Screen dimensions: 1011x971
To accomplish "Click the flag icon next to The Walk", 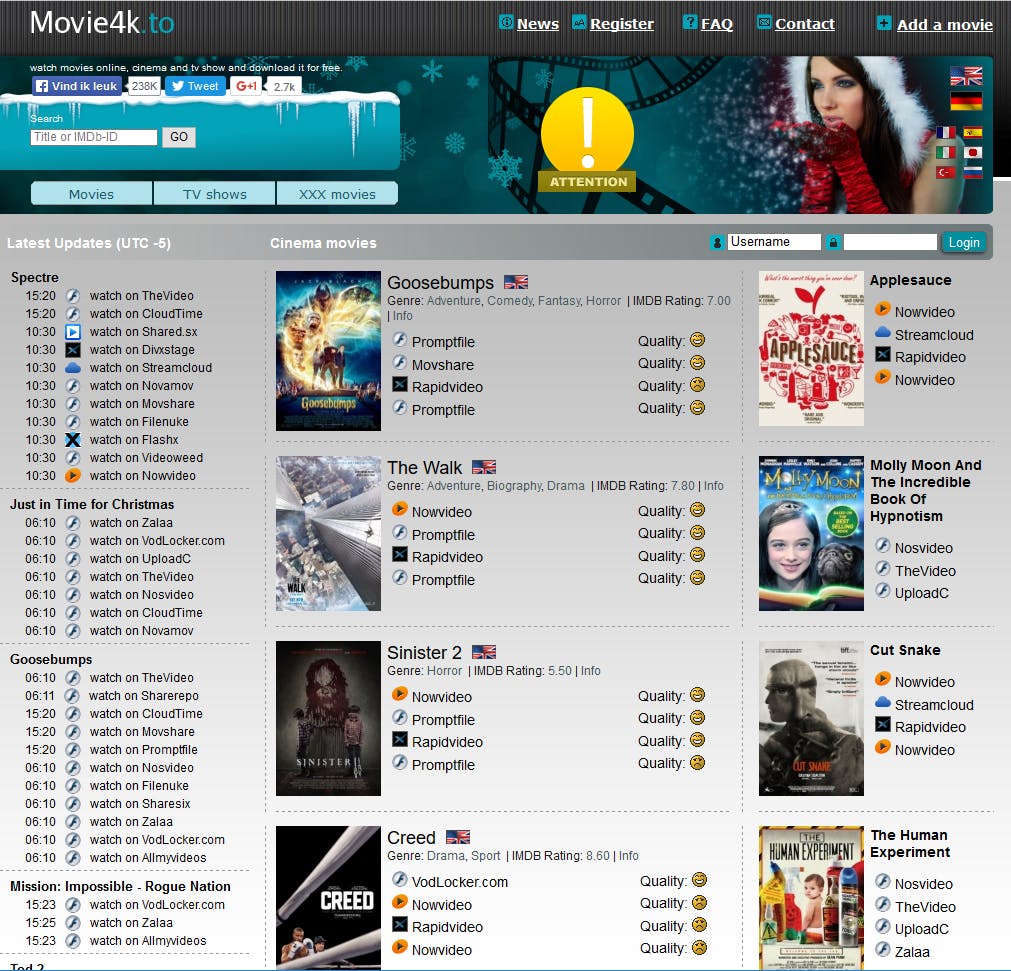I will (484, 467).
